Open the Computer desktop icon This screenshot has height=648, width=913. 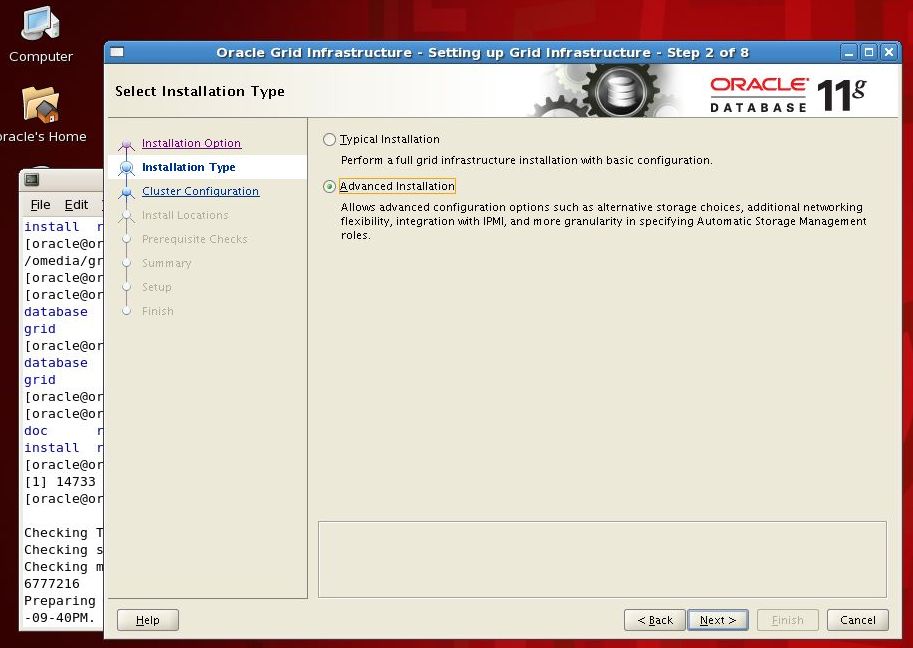tap(41, 24)
